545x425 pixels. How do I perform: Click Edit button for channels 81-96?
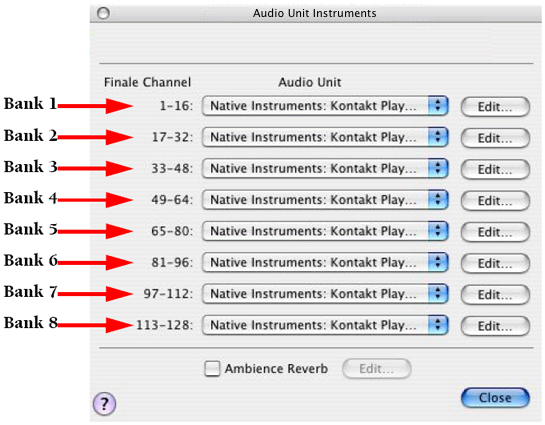coord(495,263)
